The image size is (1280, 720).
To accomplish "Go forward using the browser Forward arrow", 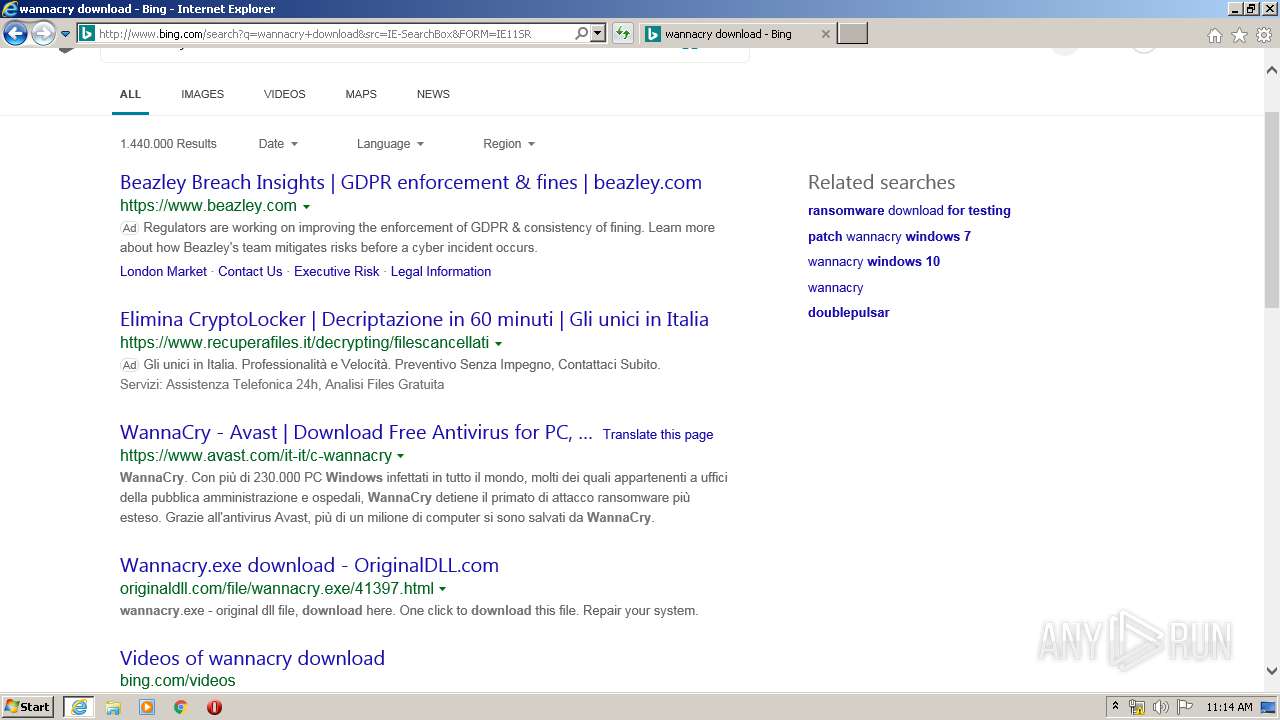I will 43,34.
